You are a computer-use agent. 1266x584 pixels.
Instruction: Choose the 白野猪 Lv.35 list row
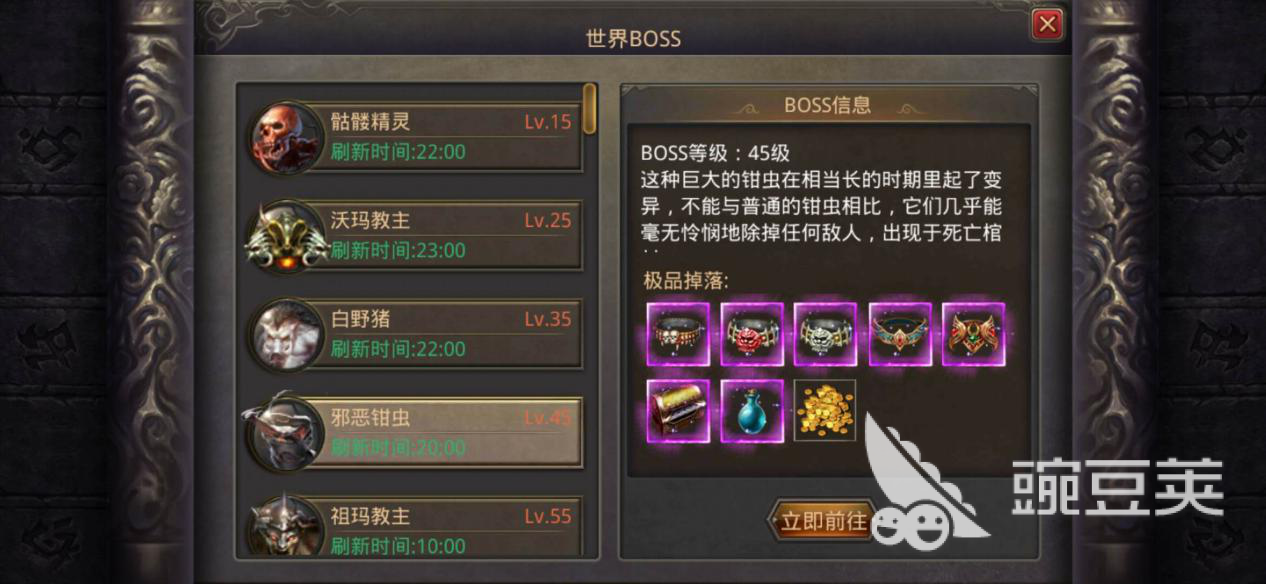pyautogui.click(x=416, y=333)
